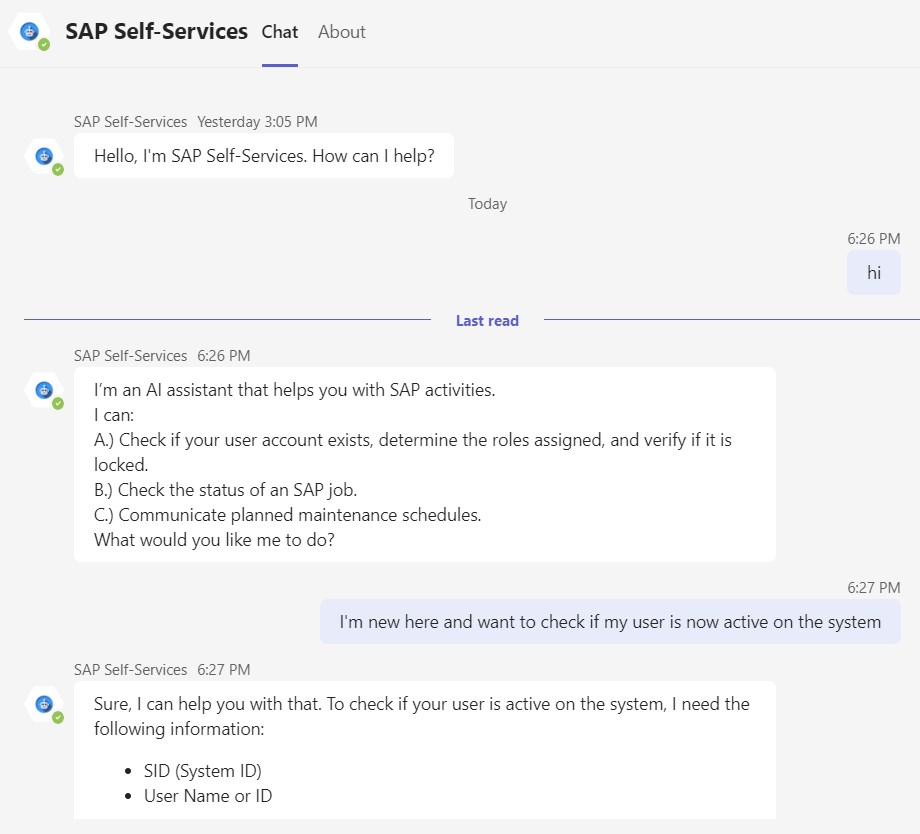Click the 'What would you like me to do?' line
The width and height of the screenshot is (920, 834).
click(x=214, y=539)
